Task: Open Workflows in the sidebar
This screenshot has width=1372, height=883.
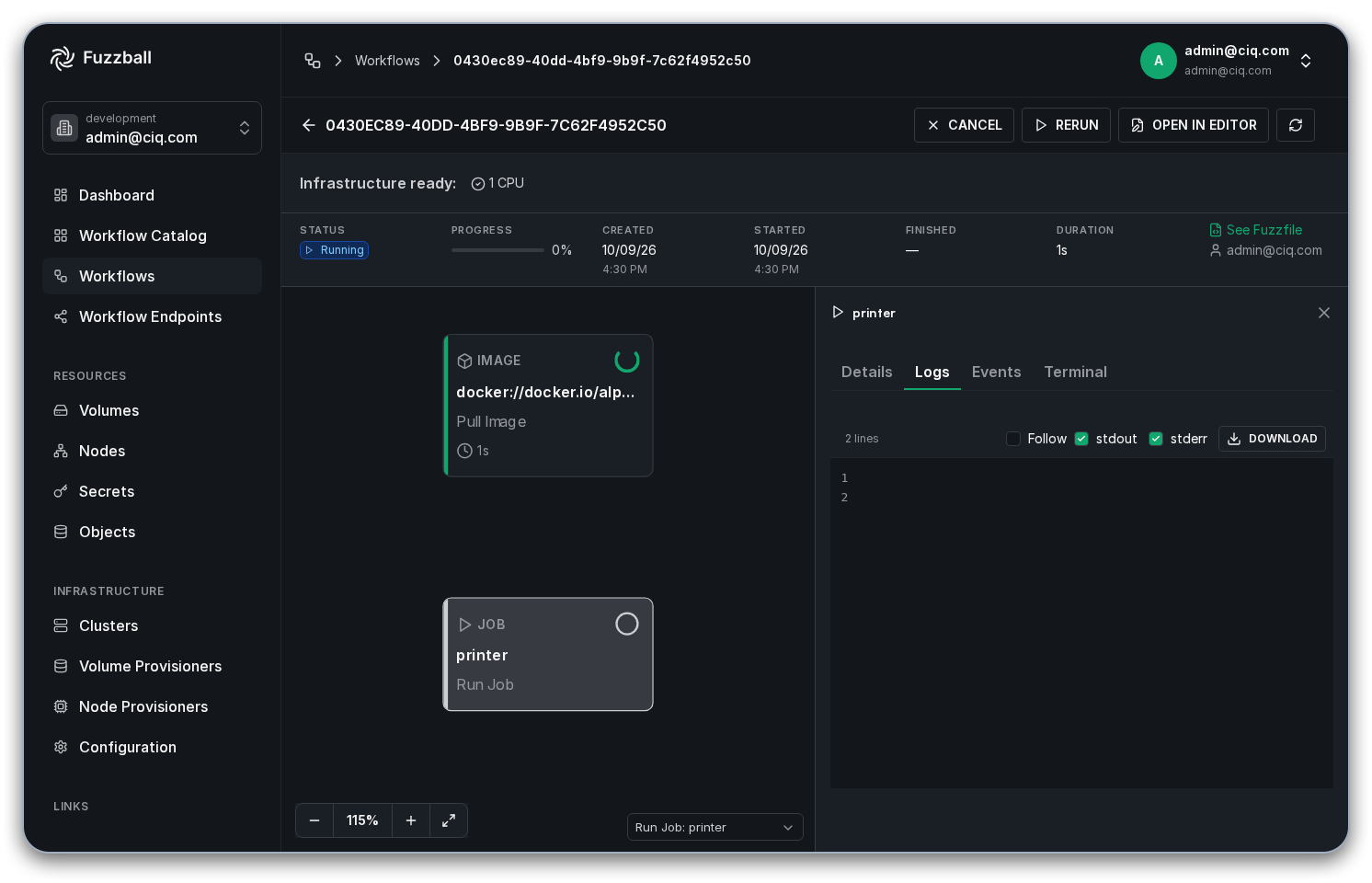Action: coord(152,276)
